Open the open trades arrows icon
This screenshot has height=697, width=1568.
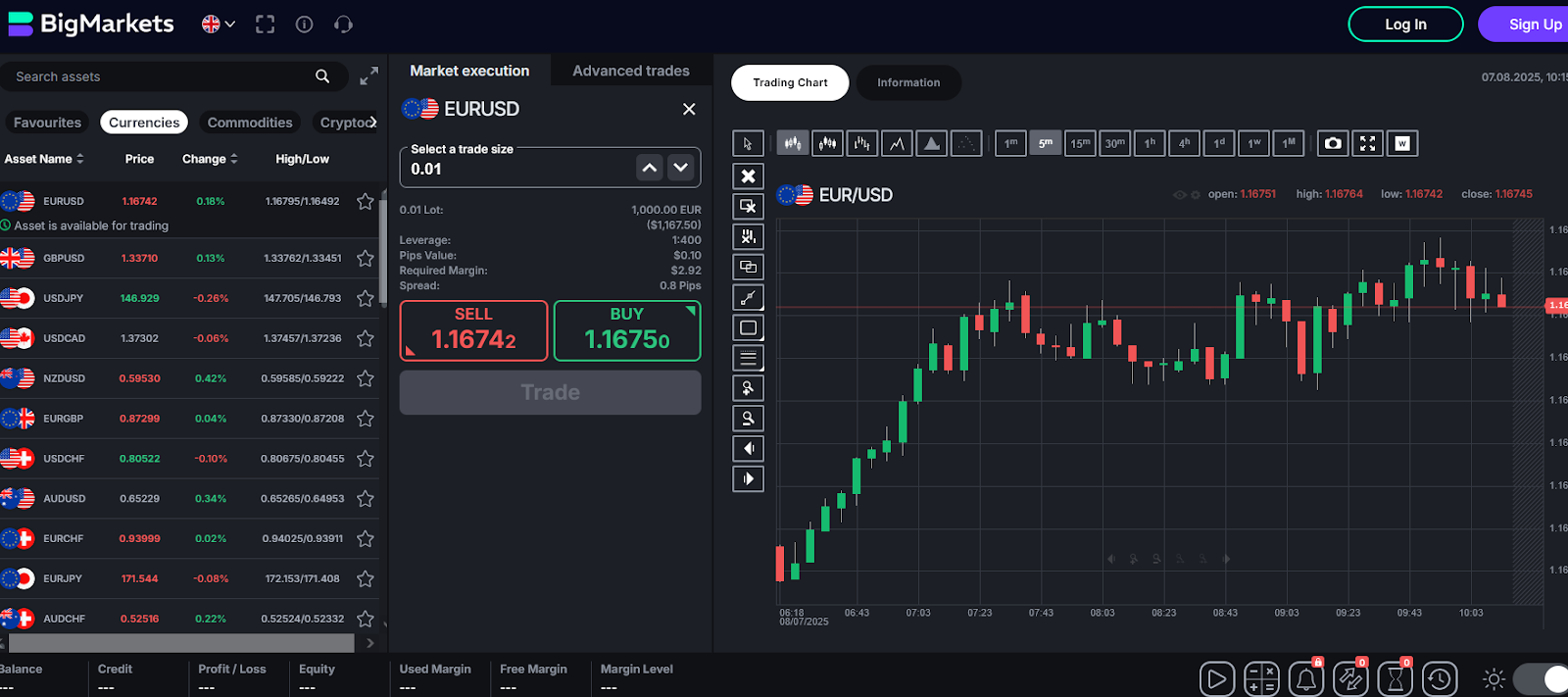click(1350, 678)
